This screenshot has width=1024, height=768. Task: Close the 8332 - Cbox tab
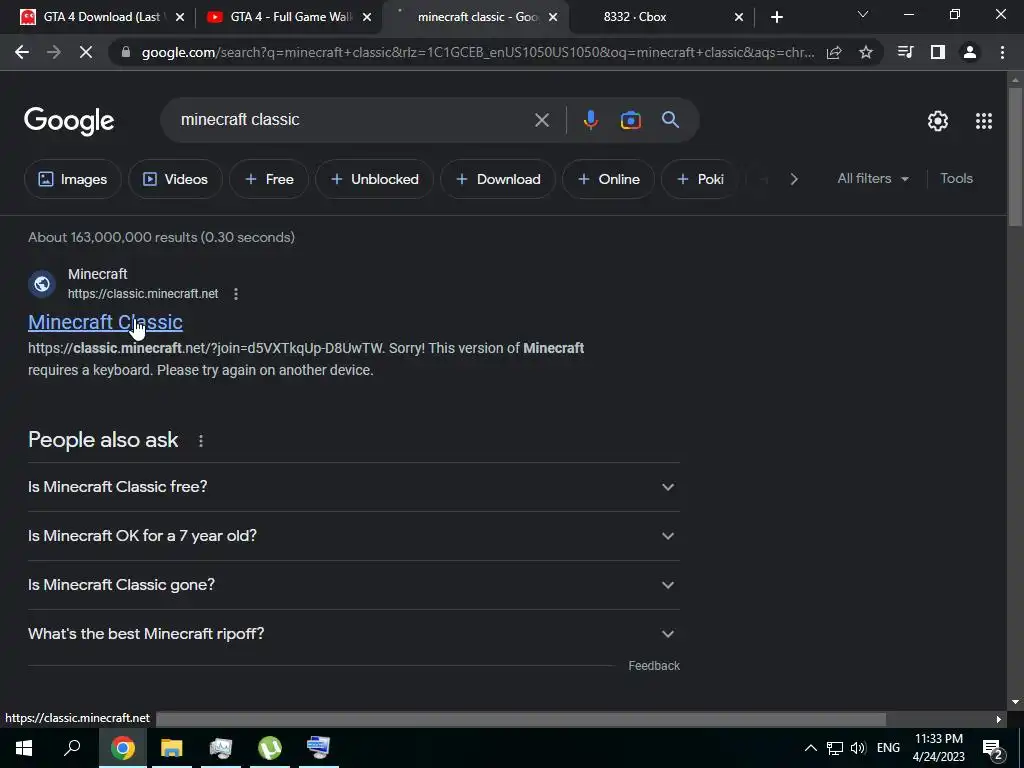pyautogui.click(x=739, y=17)
